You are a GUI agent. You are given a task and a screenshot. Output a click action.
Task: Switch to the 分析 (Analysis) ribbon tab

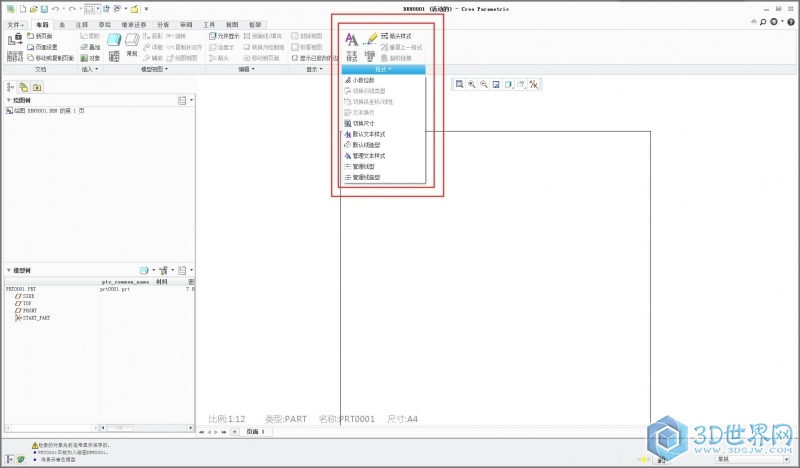point(163,24)
